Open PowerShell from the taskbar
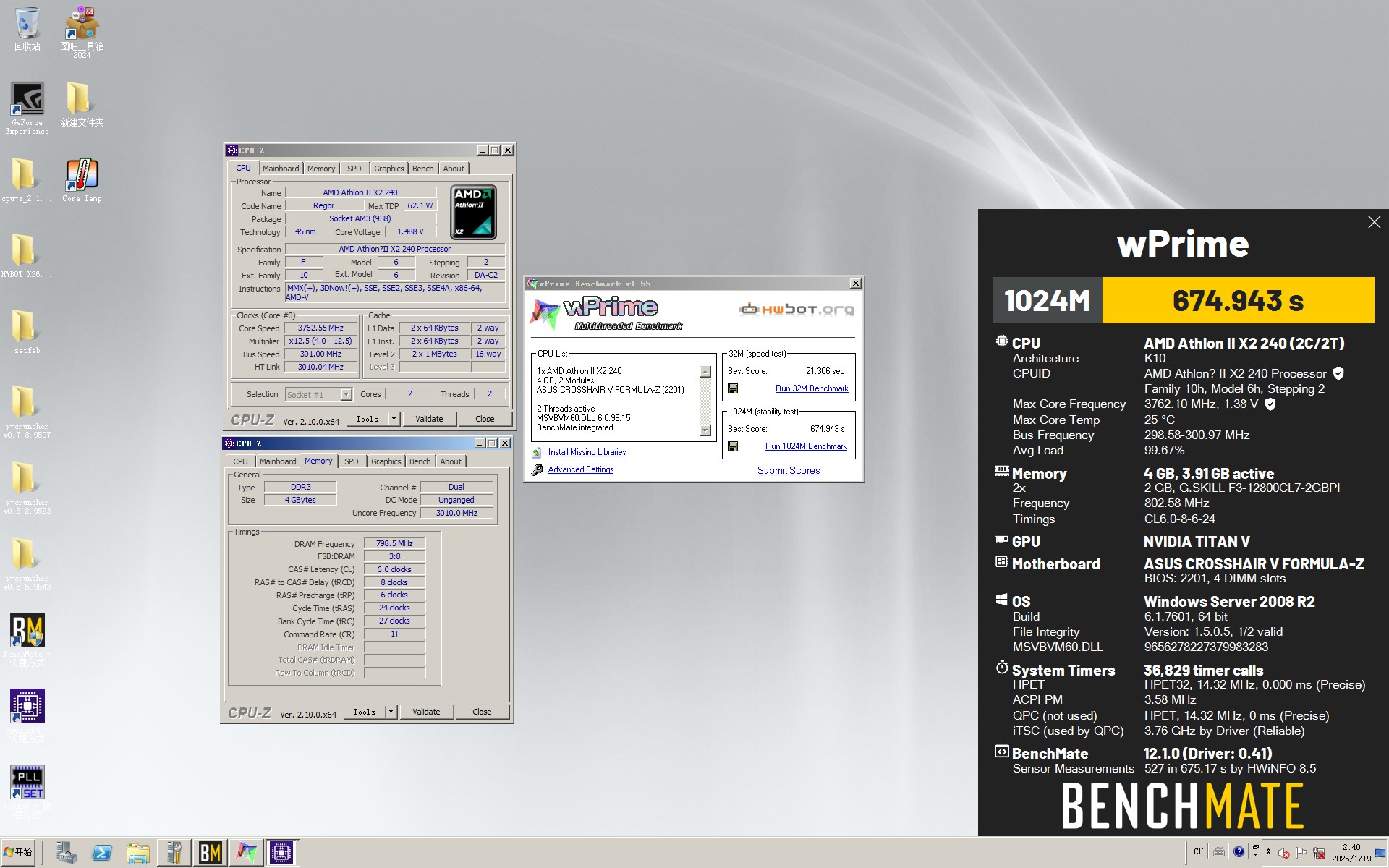This screenshot has width=1389, height=868. (102, 853)
